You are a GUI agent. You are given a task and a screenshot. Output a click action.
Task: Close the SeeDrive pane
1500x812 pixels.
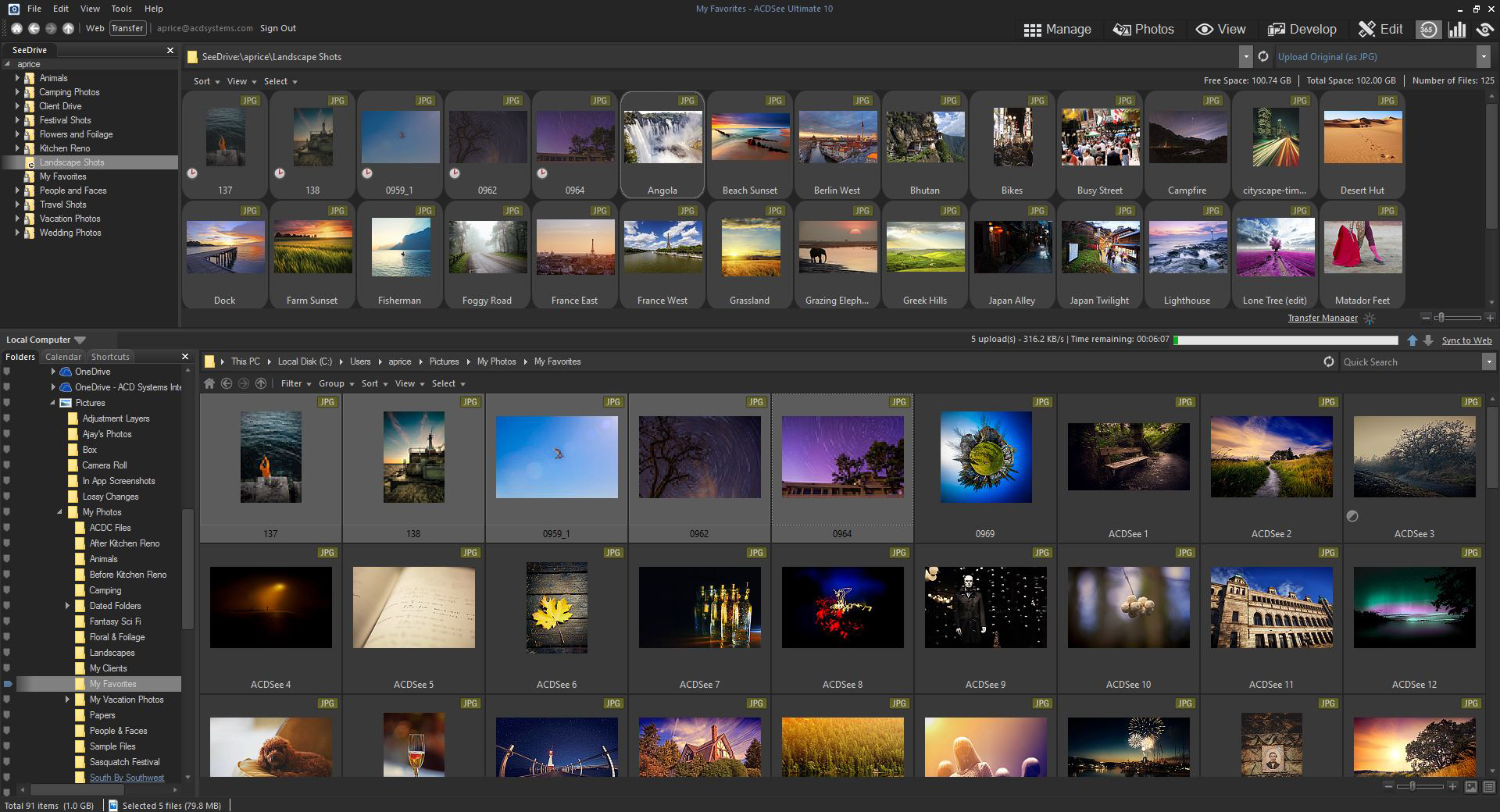coord(170,50)
